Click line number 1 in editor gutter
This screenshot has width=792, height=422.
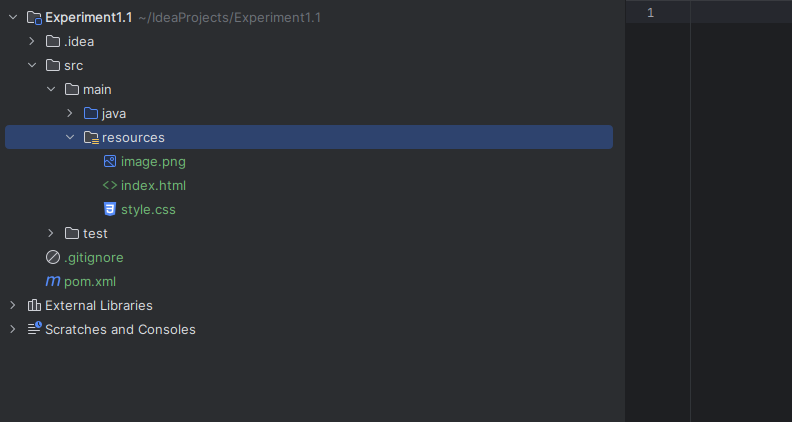click(651, 13)
